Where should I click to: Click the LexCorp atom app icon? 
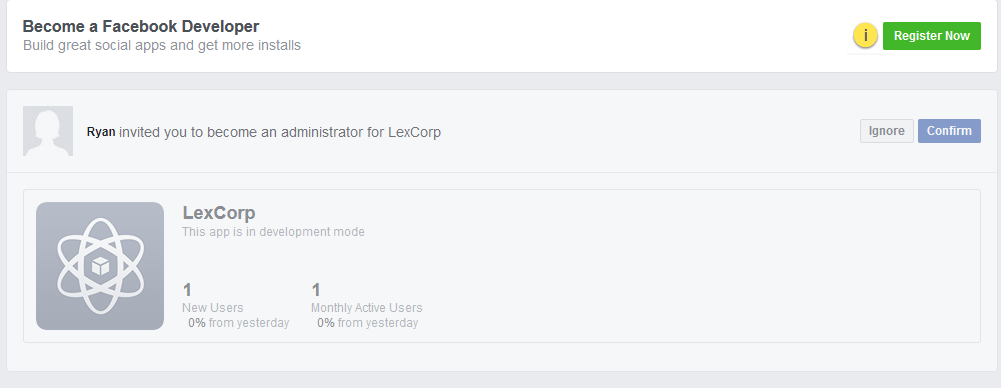point(100,265)
